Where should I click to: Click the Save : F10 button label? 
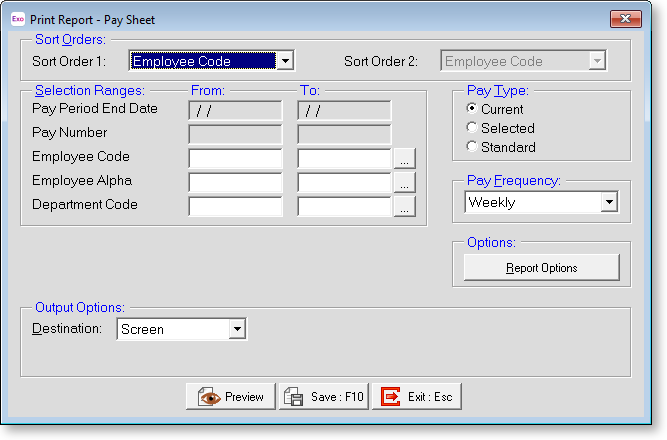(x=337, y=397)
